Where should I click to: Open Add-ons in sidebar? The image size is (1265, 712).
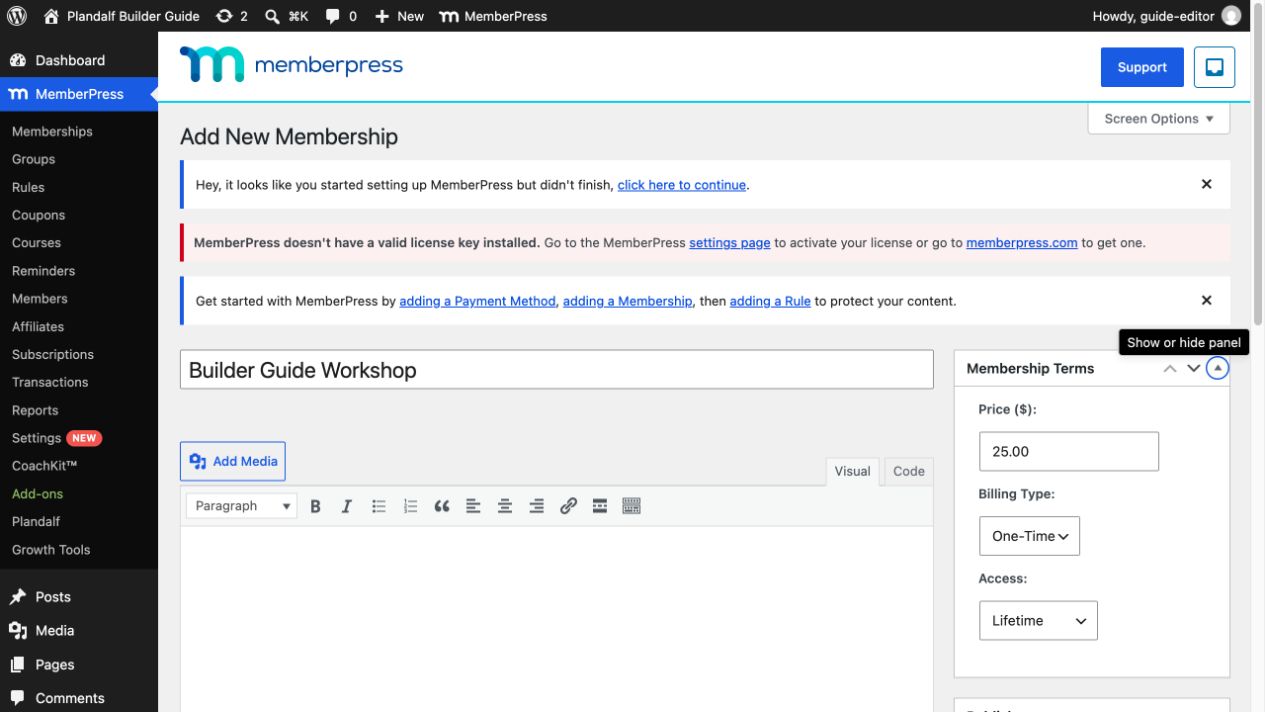tap(37, 494)
